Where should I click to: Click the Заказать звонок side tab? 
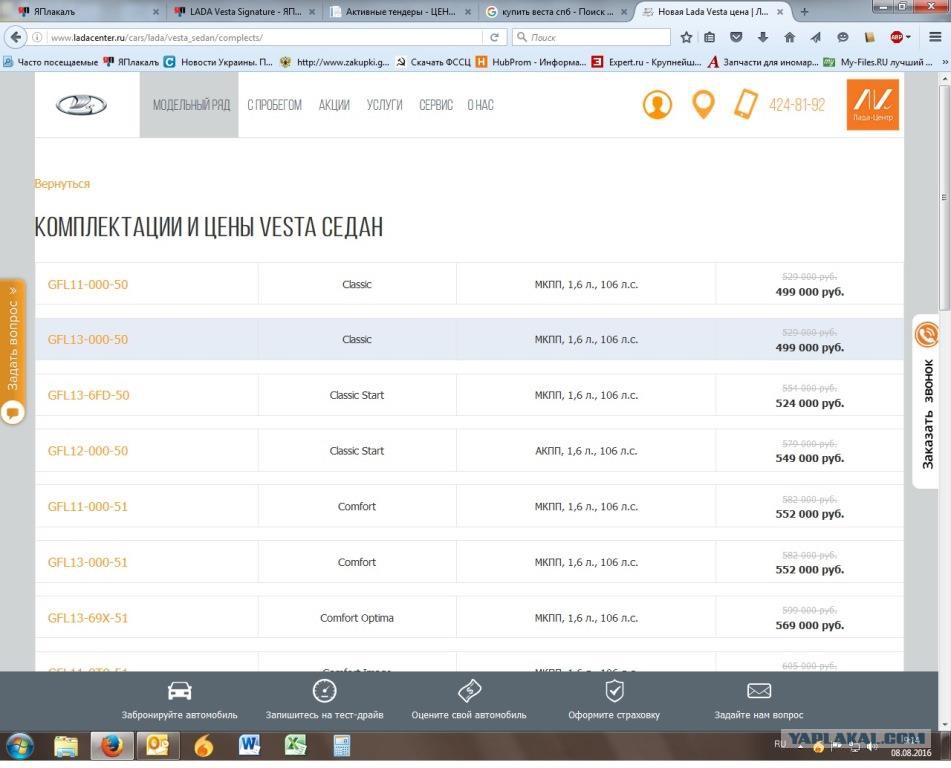click(x=927, y=400)
